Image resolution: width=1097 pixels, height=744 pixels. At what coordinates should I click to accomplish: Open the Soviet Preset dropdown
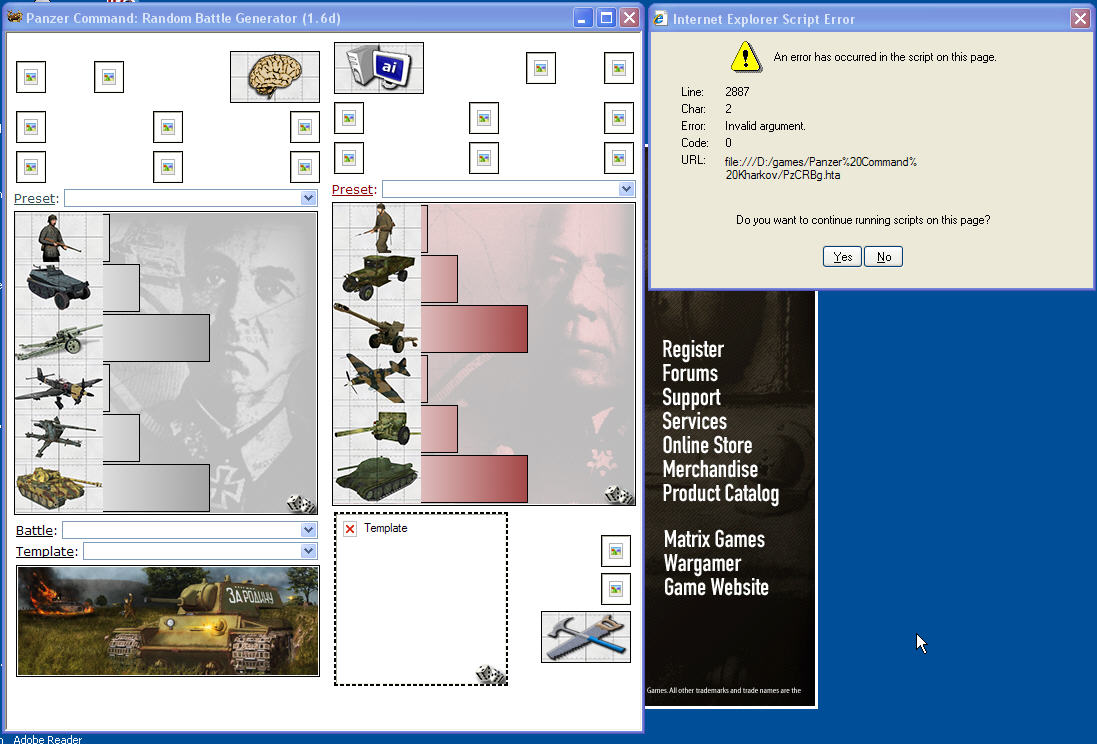point(626,189)
